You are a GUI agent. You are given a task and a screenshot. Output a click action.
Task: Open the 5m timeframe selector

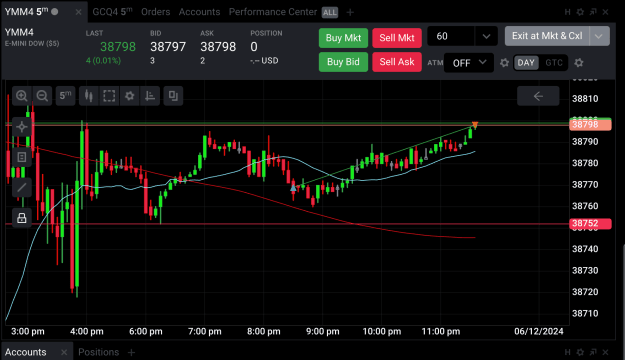(65, 96)
